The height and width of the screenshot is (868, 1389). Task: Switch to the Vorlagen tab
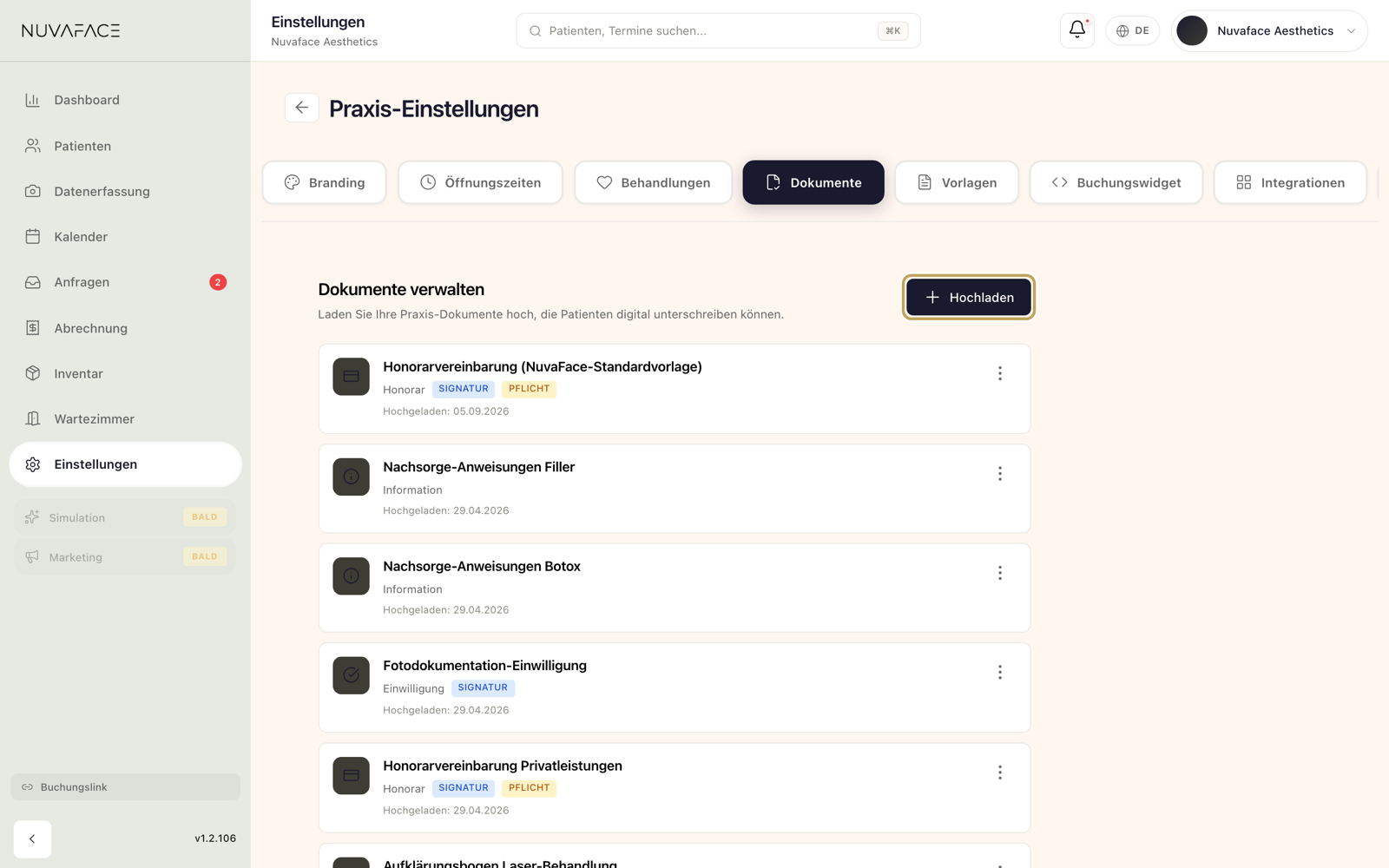957,182
